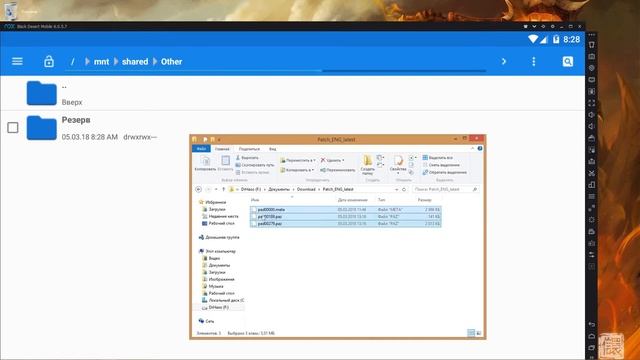Open Музыка in Explorer sidebar
This screenshot has height=360, width=640.
pos(213,287)
